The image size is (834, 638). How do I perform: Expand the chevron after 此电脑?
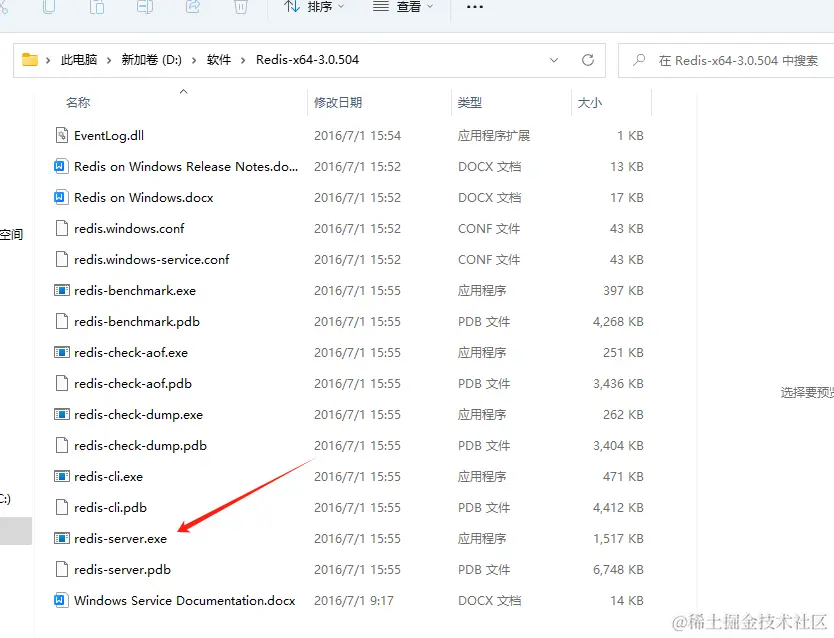[x=109, y=60]
